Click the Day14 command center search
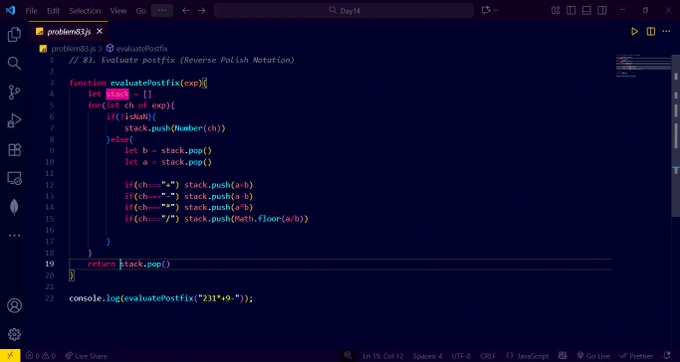 tap(343, 10)
